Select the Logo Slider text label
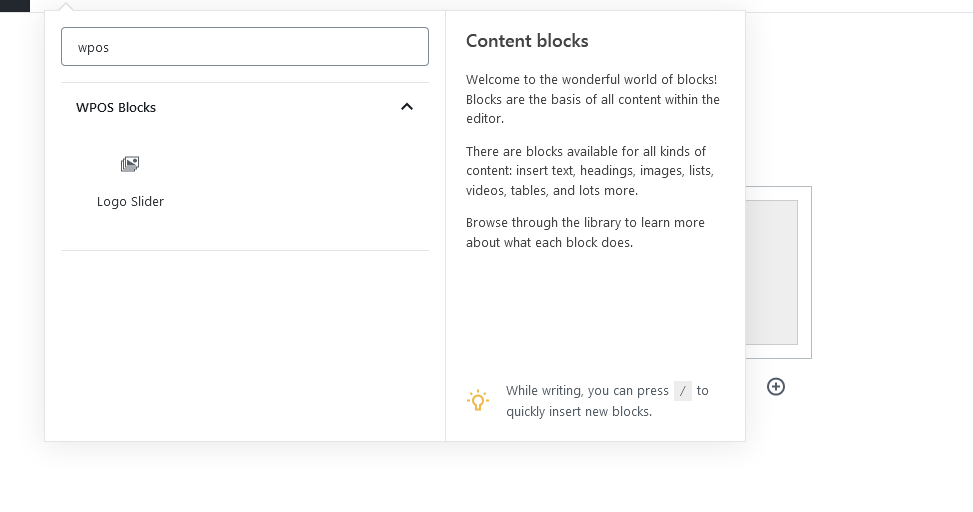Image resolution: width=973 pixels, height=512 pixels. pyautogui.click(x=130, y=201)
